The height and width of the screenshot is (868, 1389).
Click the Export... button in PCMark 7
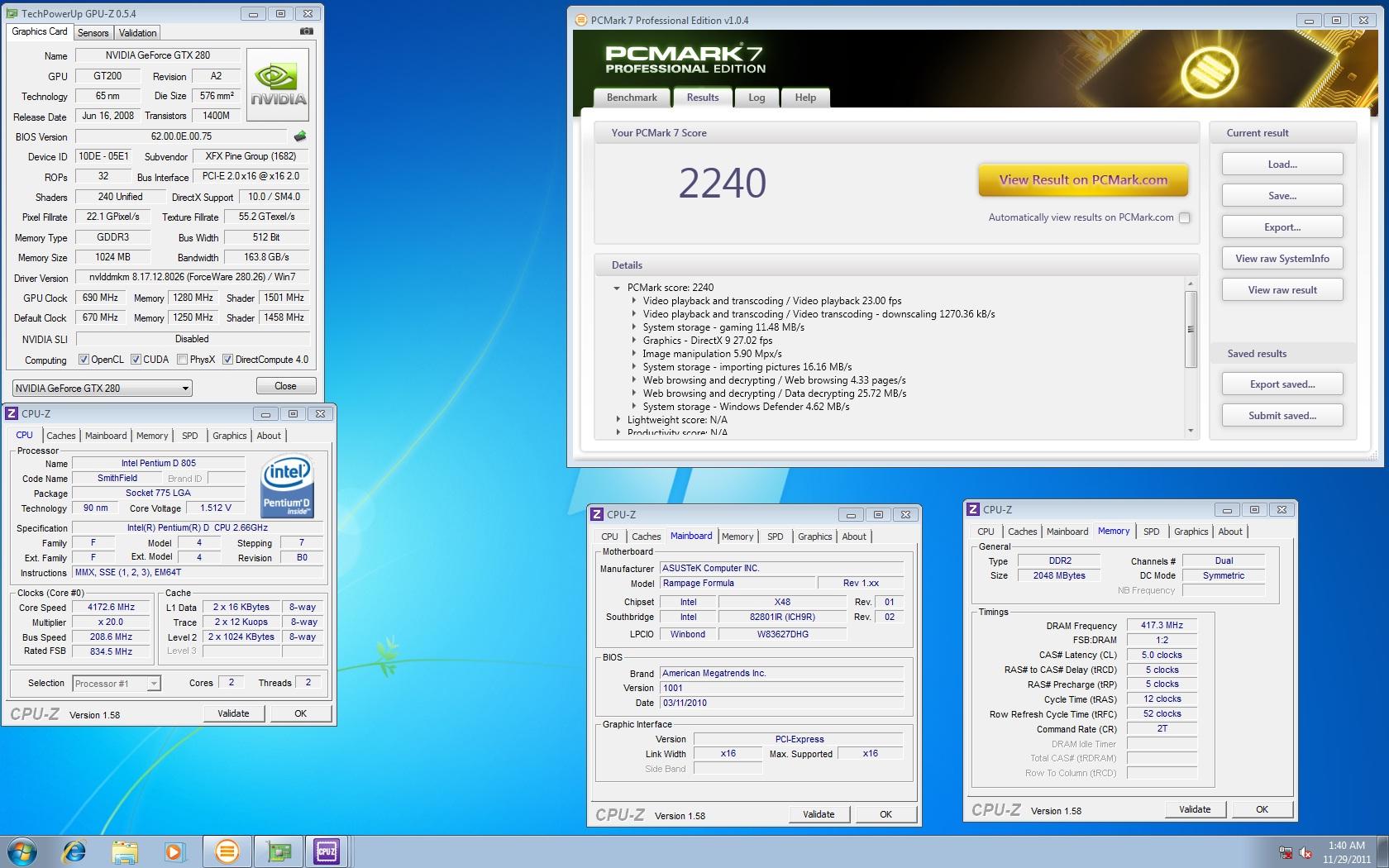click(x=1282, y=227)
